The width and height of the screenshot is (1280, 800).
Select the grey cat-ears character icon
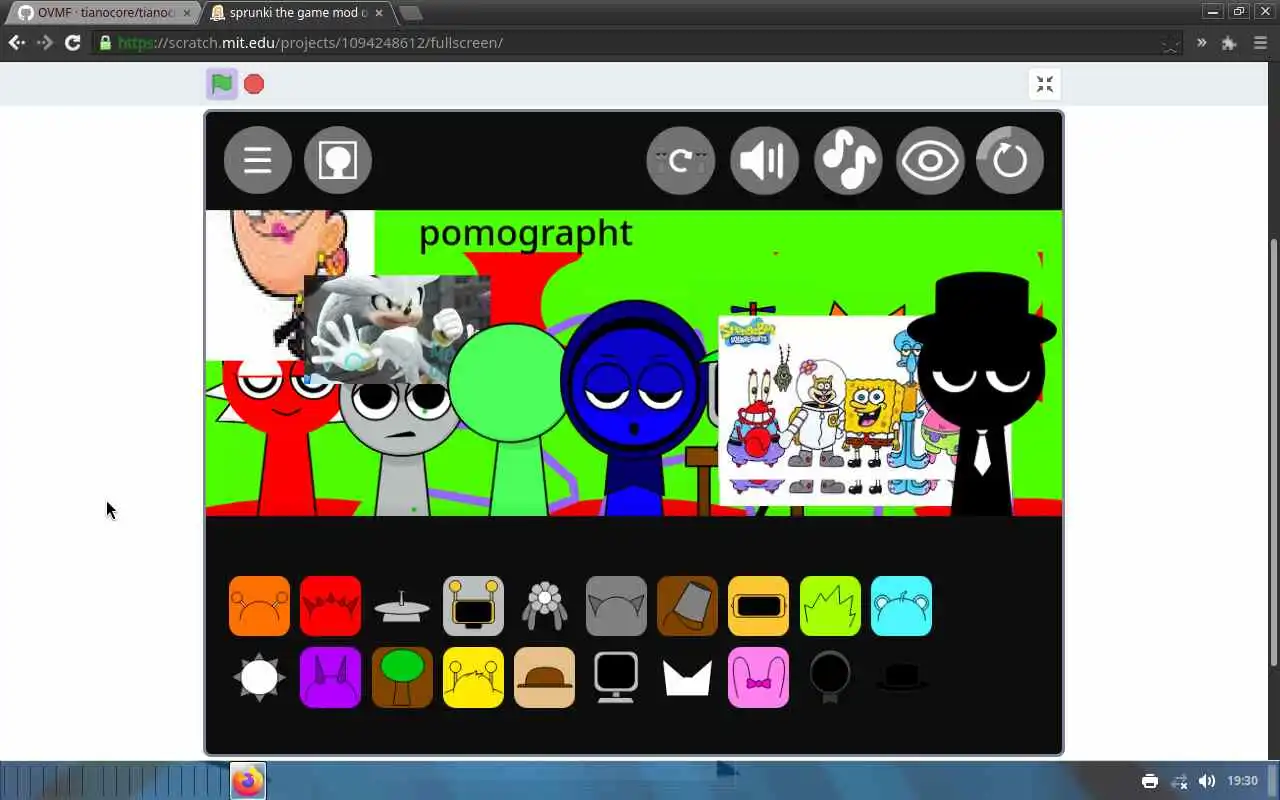pos(616,606)
